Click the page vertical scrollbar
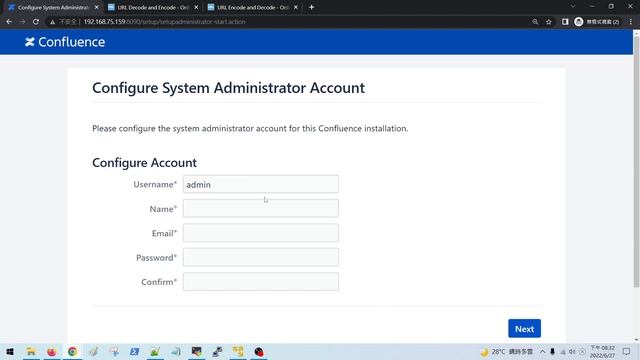640x360 pixels. [636, 161]
